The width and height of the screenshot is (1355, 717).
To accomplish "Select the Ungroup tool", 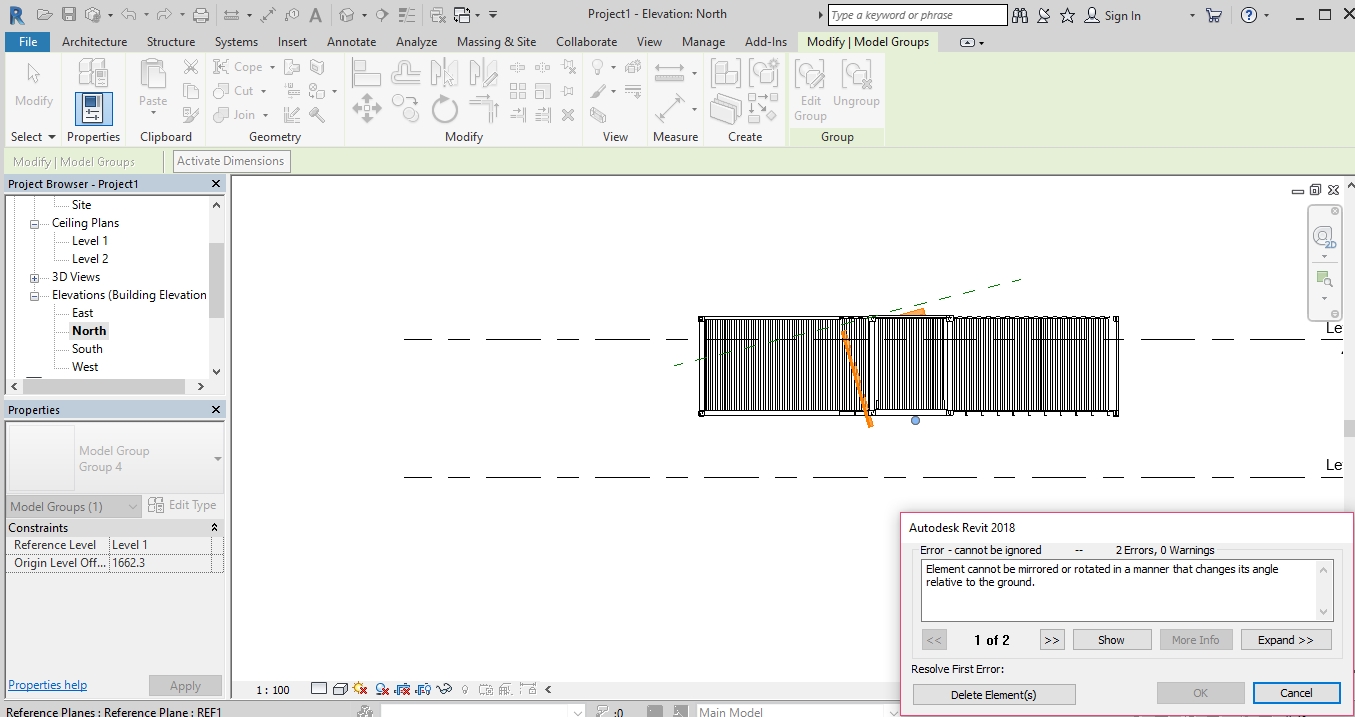I will [856, 87].
